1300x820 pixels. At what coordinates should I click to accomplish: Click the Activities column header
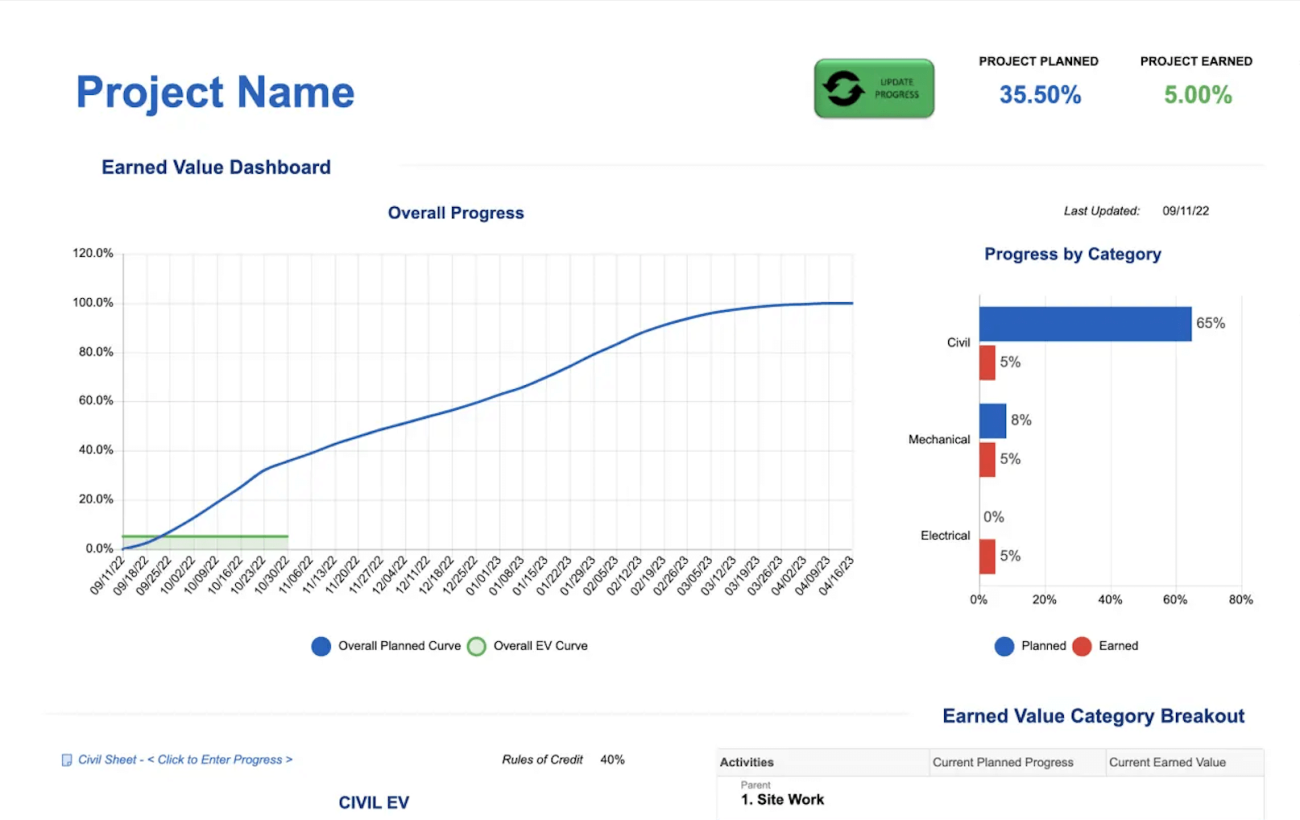(747, 762)
